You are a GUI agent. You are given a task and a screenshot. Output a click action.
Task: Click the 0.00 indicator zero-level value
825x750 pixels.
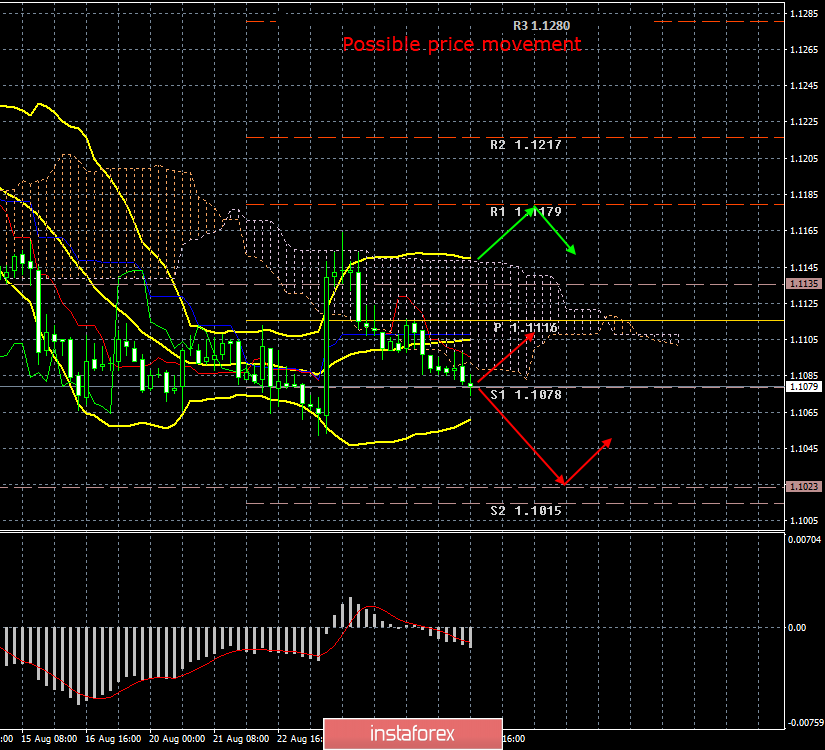[798, 627]
